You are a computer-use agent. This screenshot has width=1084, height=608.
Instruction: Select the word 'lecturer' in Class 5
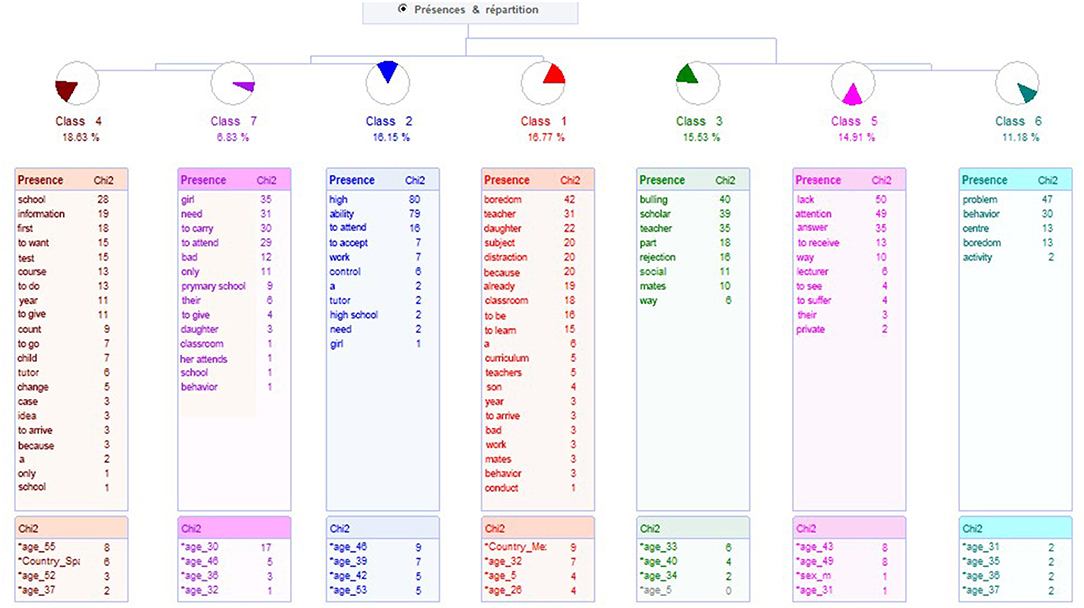click(x=812, y=272)
